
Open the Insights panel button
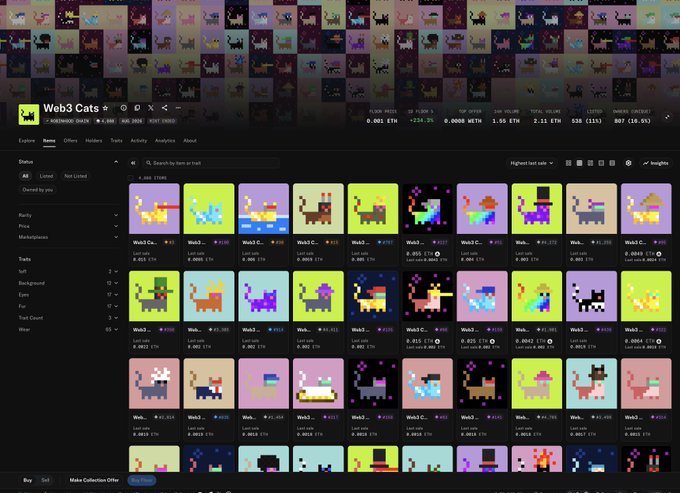[x=656, y=163]
